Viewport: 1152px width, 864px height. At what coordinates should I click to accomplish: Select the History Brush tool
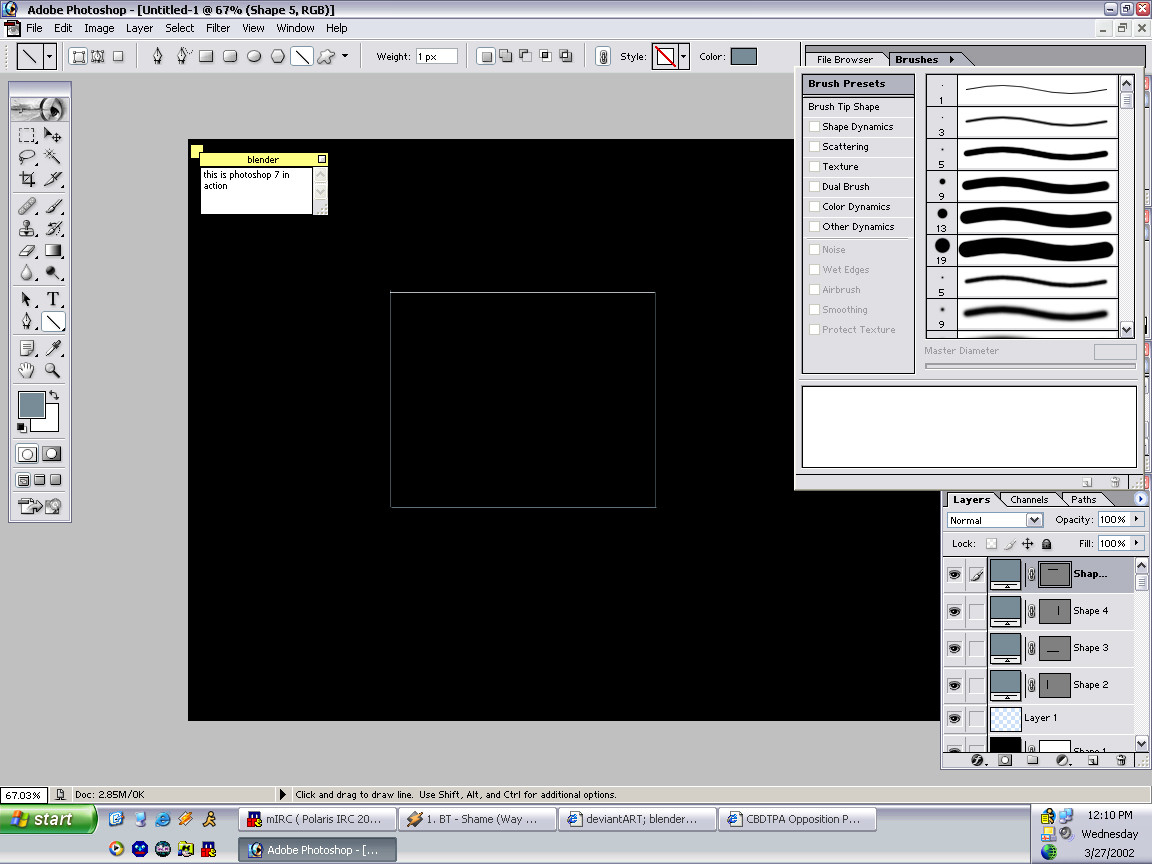(x=53, y=228)
